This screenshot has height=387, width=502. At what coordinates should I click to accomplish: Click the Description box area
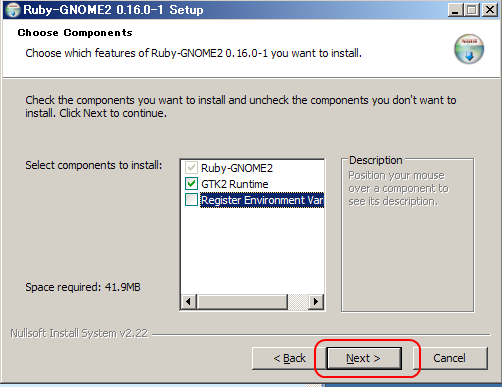(407, 237)
